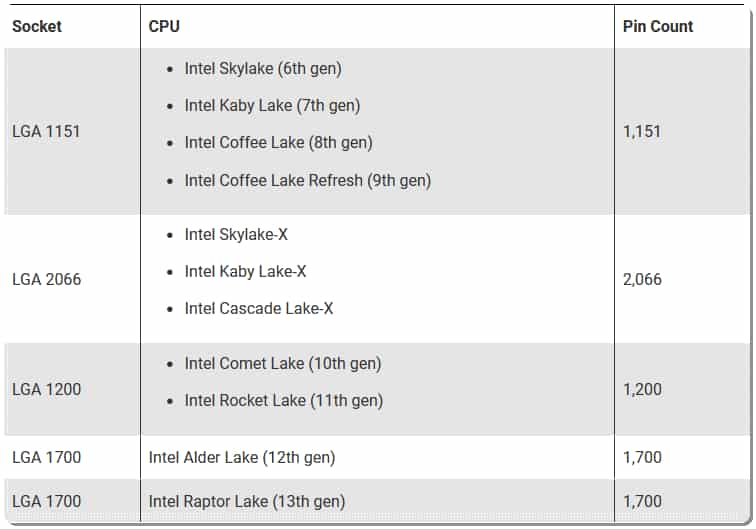
Task: Click the Socket column header
Action: [37, 26]
